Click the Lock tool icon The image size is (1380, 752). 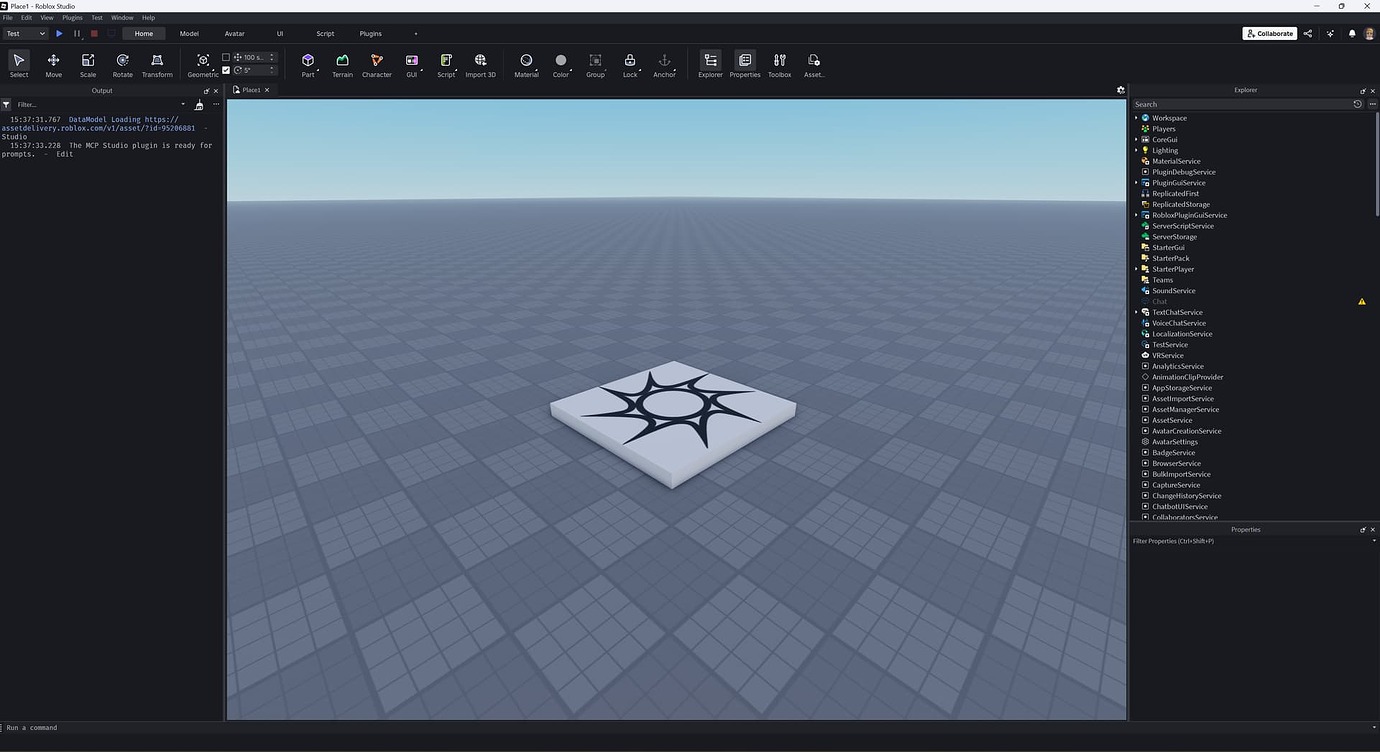(x=630, y=65)
